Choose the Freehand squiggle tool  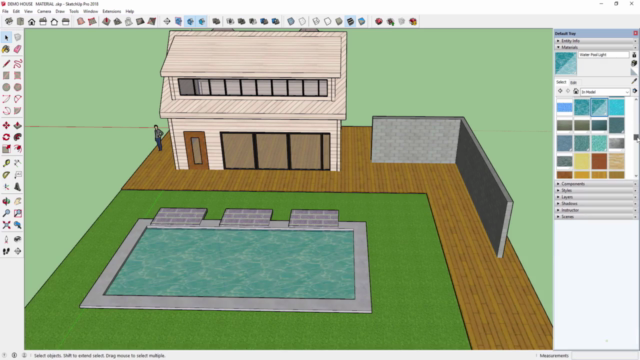(x=18, y=64)
